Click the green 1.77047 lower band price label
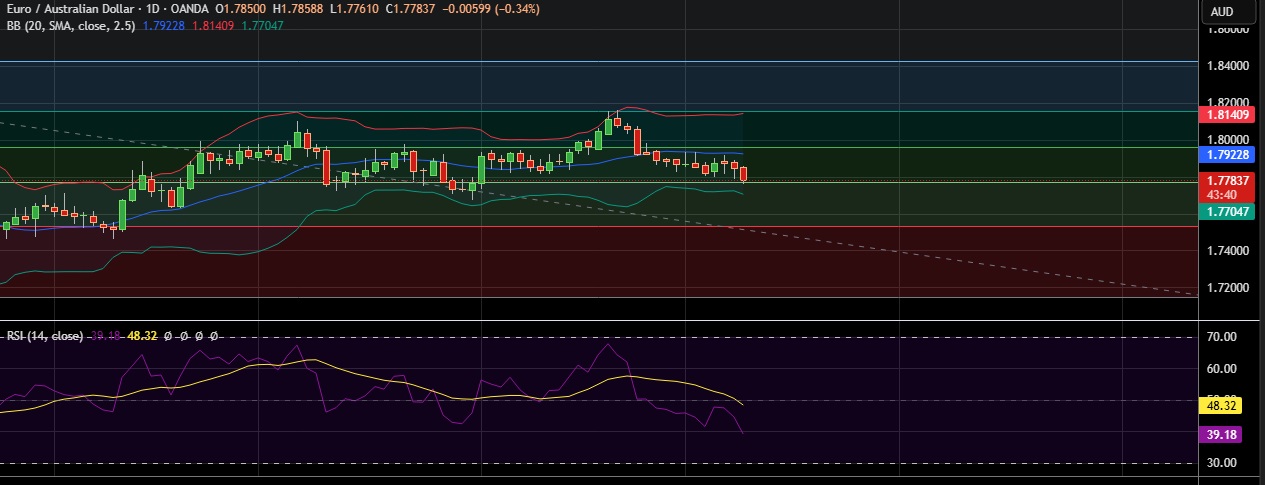 1228,212
